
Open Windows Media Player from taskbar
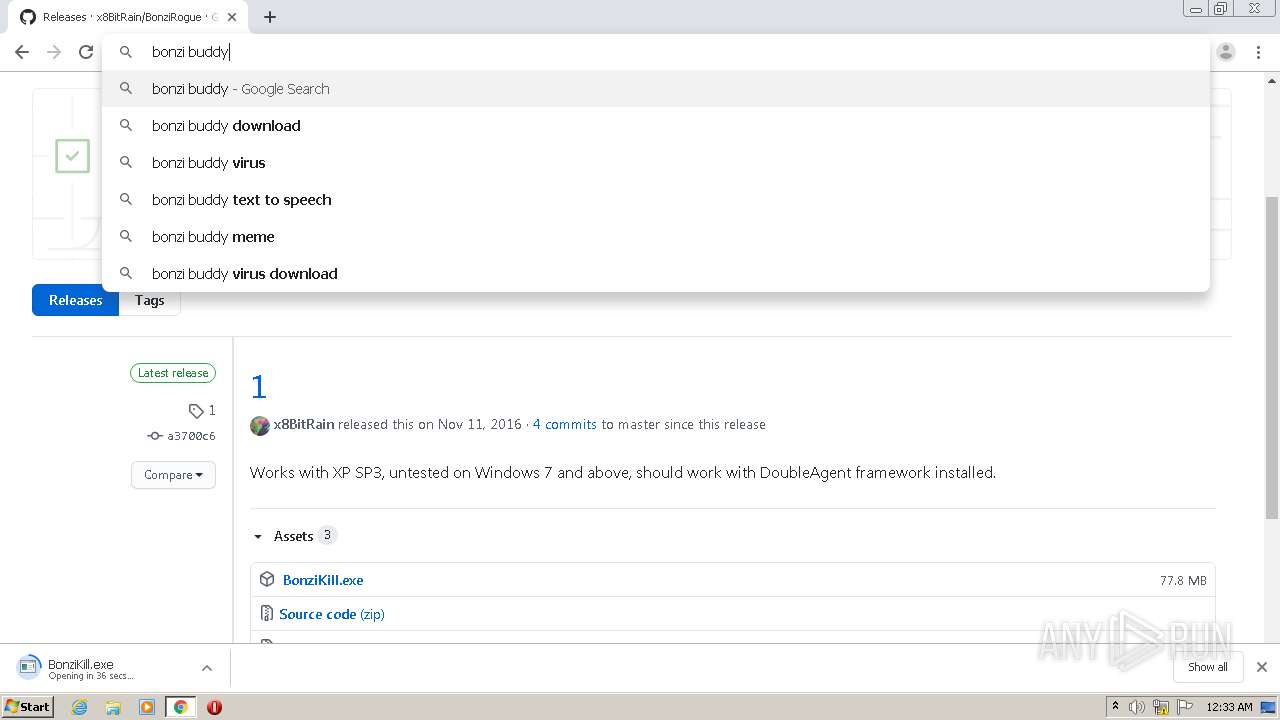[147, 707]
